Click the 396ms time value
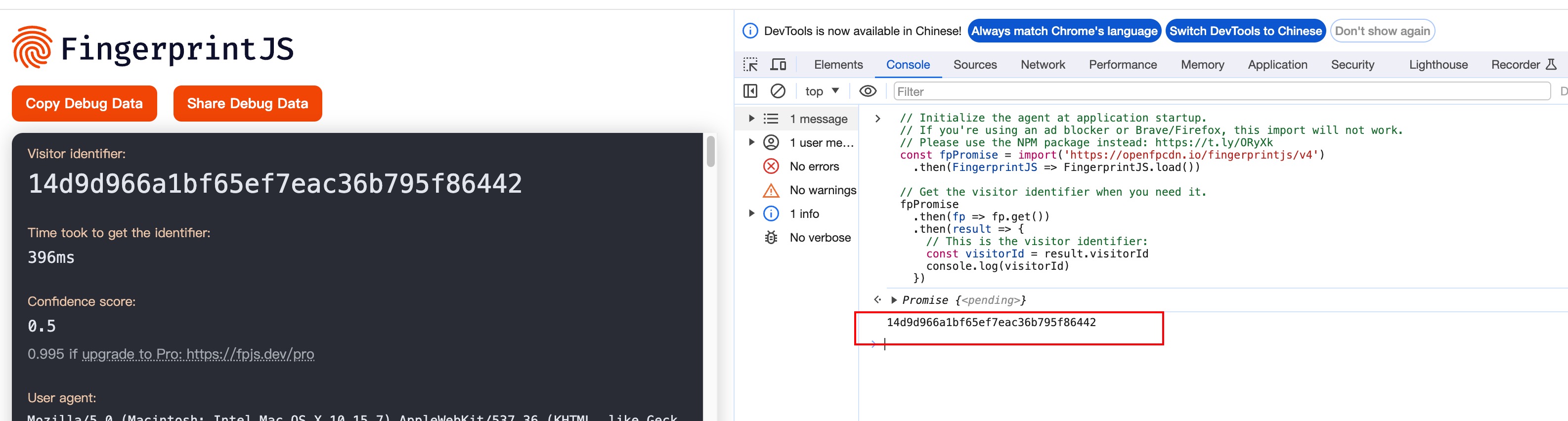The height and width of the screenshot is (421, 1568). [x=51, y=257]
